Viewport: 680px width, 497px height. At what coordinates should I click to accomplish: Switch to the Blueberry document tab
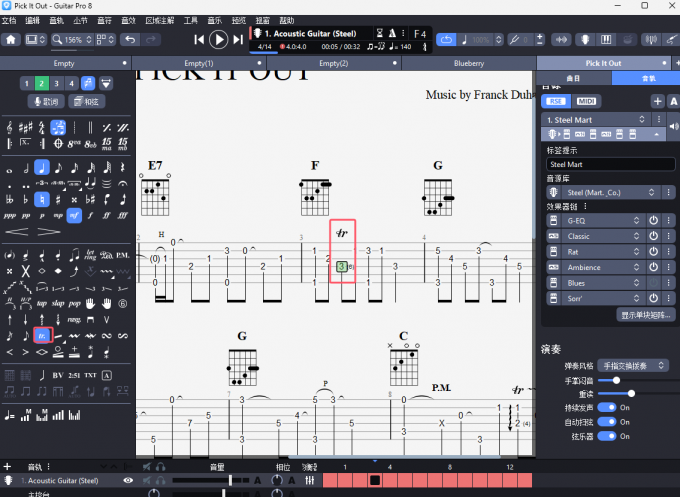coord(469,63)
